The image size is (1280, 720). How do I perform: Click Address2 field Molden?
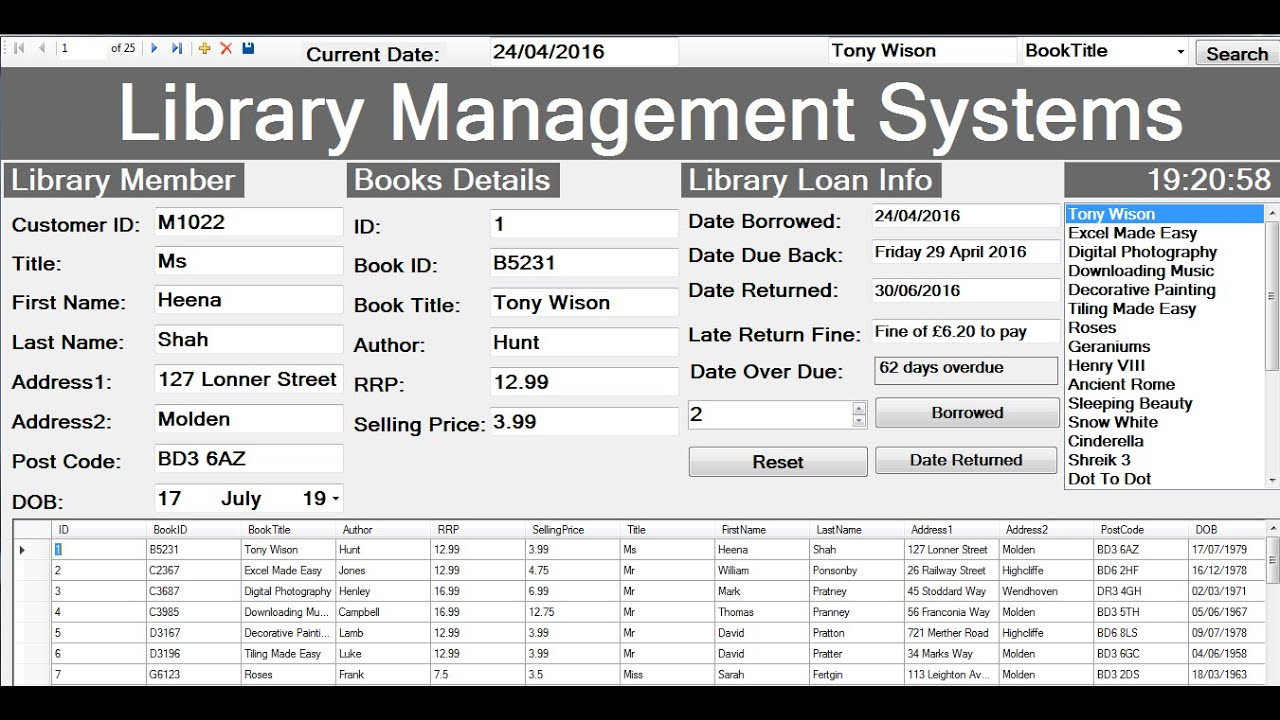249,419
